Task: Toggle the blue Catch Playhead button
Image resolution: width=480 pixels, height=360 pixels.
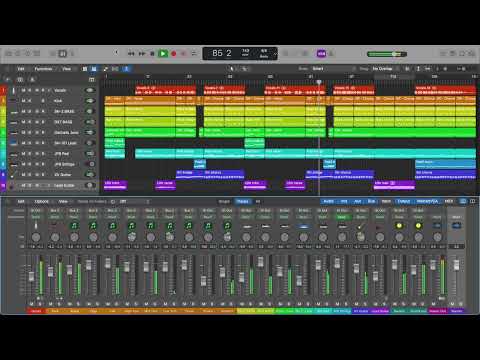Action: tap(126, 69)
